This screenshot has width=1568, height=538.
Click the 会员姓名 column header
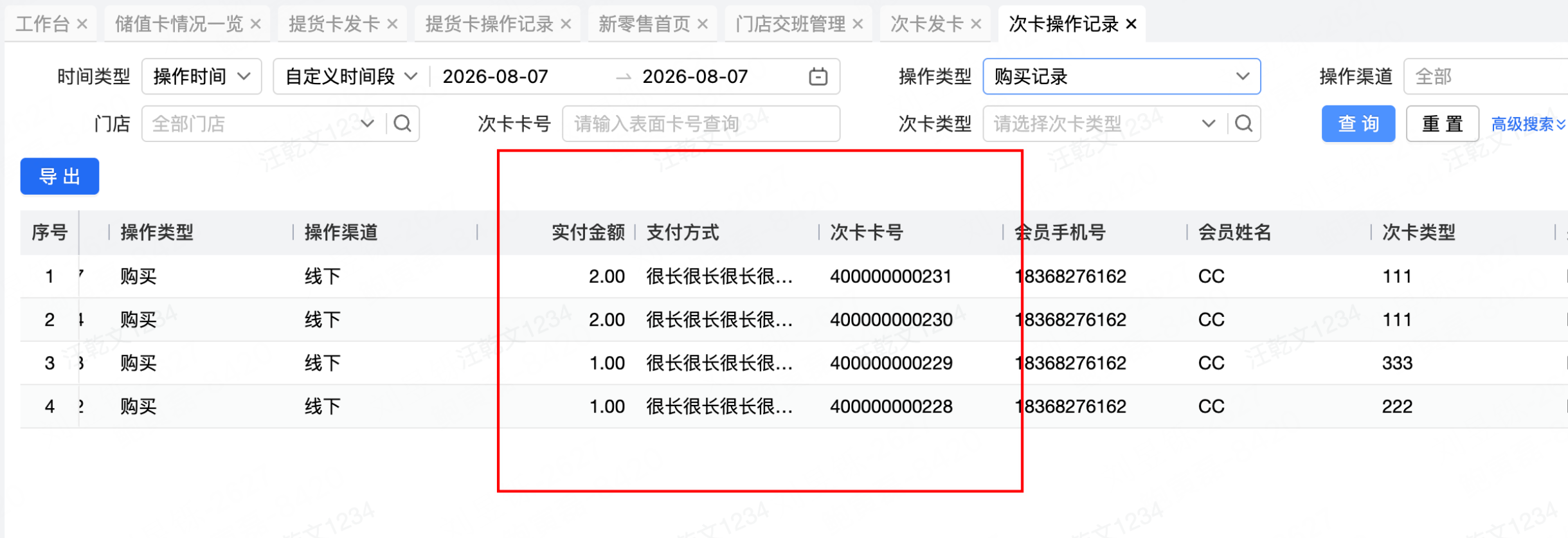coord(1235,232)
